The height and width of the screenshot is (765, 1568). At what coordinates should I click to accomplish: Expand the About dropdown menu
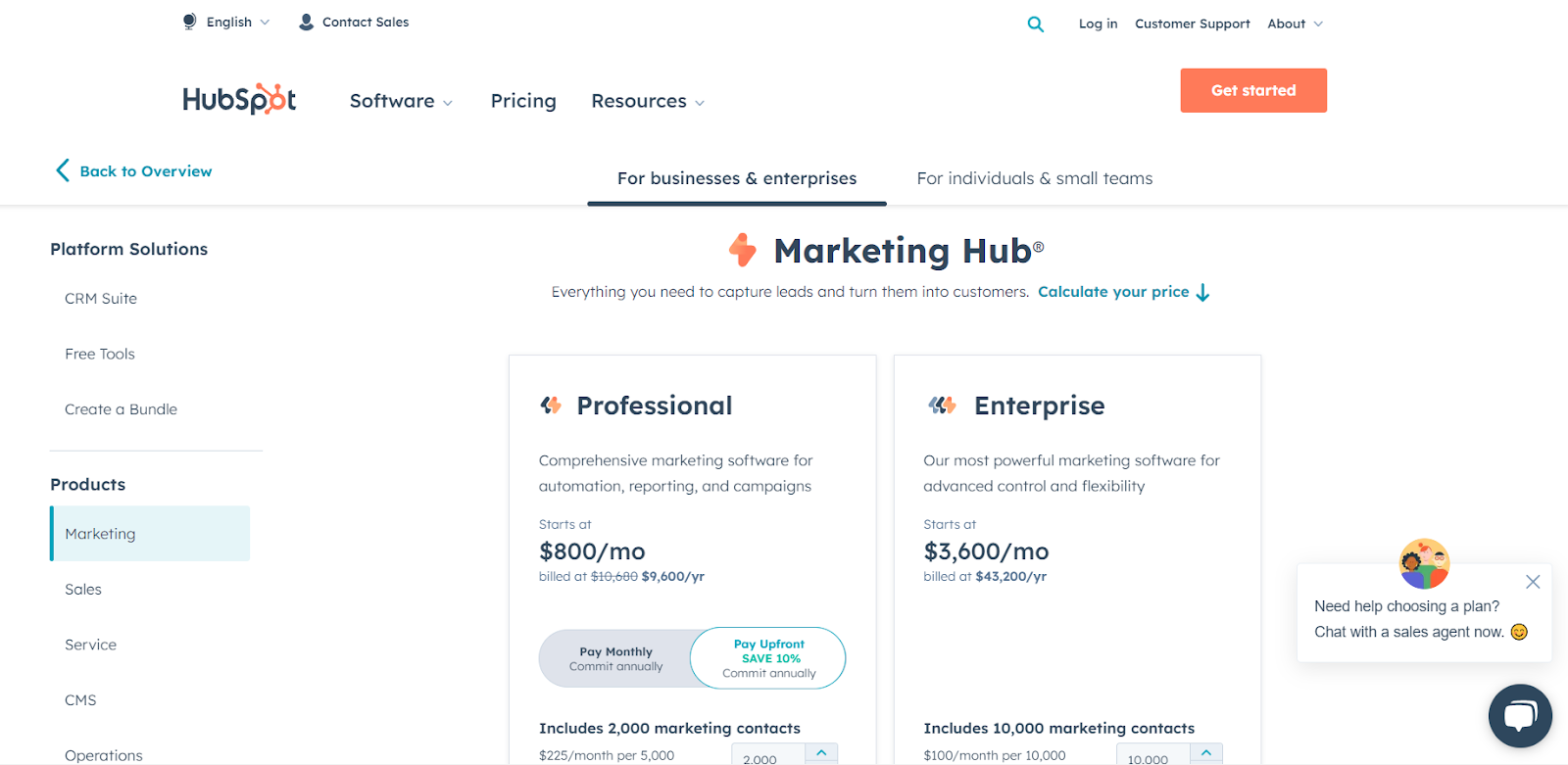1295,24
